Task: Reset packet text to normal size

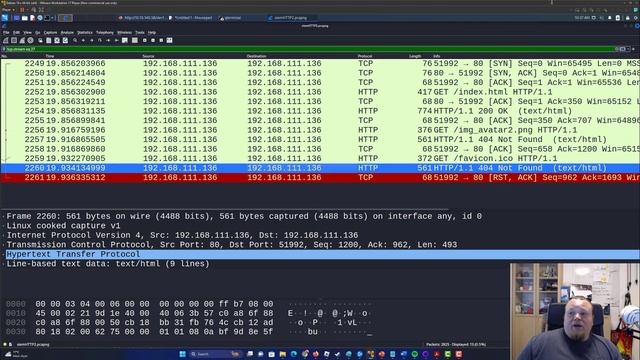Action: (161, 40)
